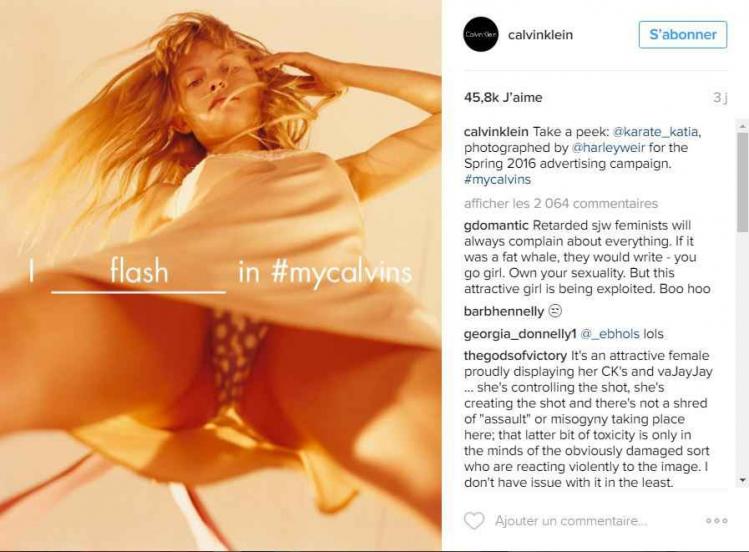This screenshot has width=749, height=552.
Task: Click the @_ebhols mention link
Action: click(610, 334)
